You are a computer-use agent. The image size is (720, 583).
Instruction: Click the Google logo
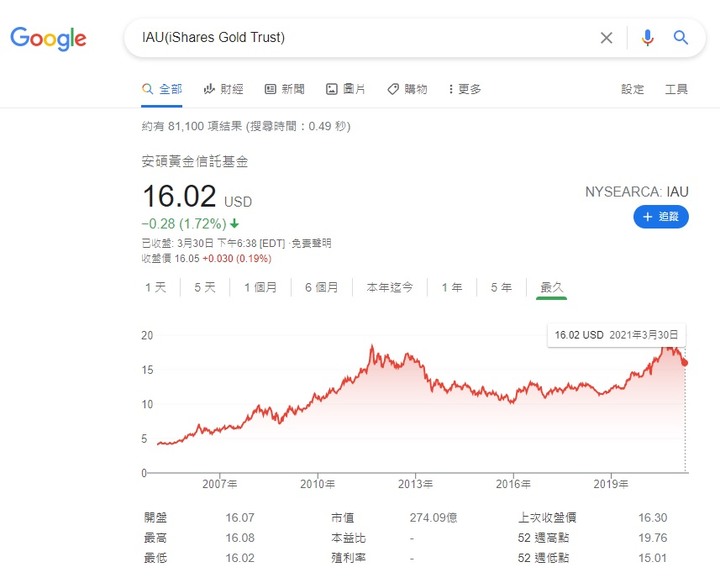click(48, 39)
